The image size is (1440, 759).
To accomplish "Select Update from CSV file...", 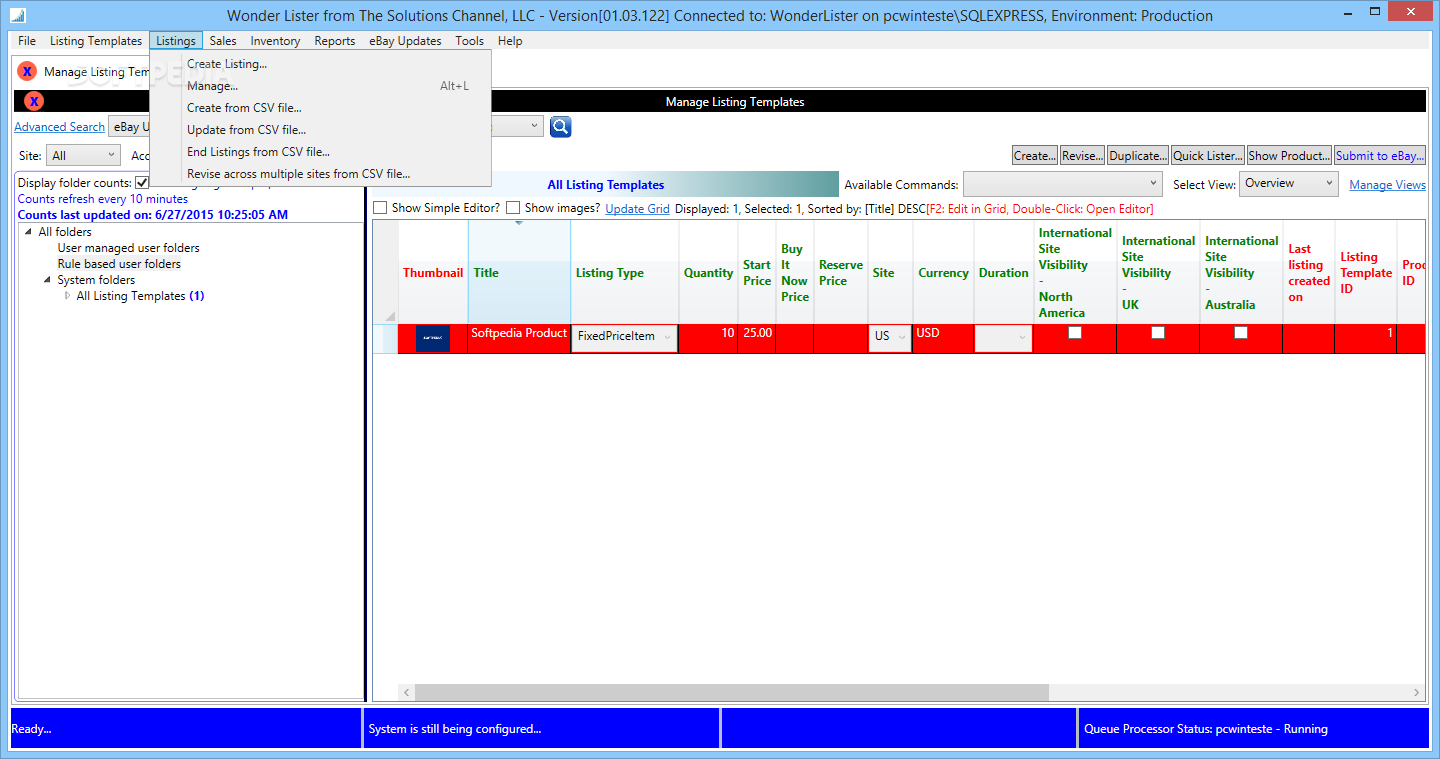I will (320, 130).
